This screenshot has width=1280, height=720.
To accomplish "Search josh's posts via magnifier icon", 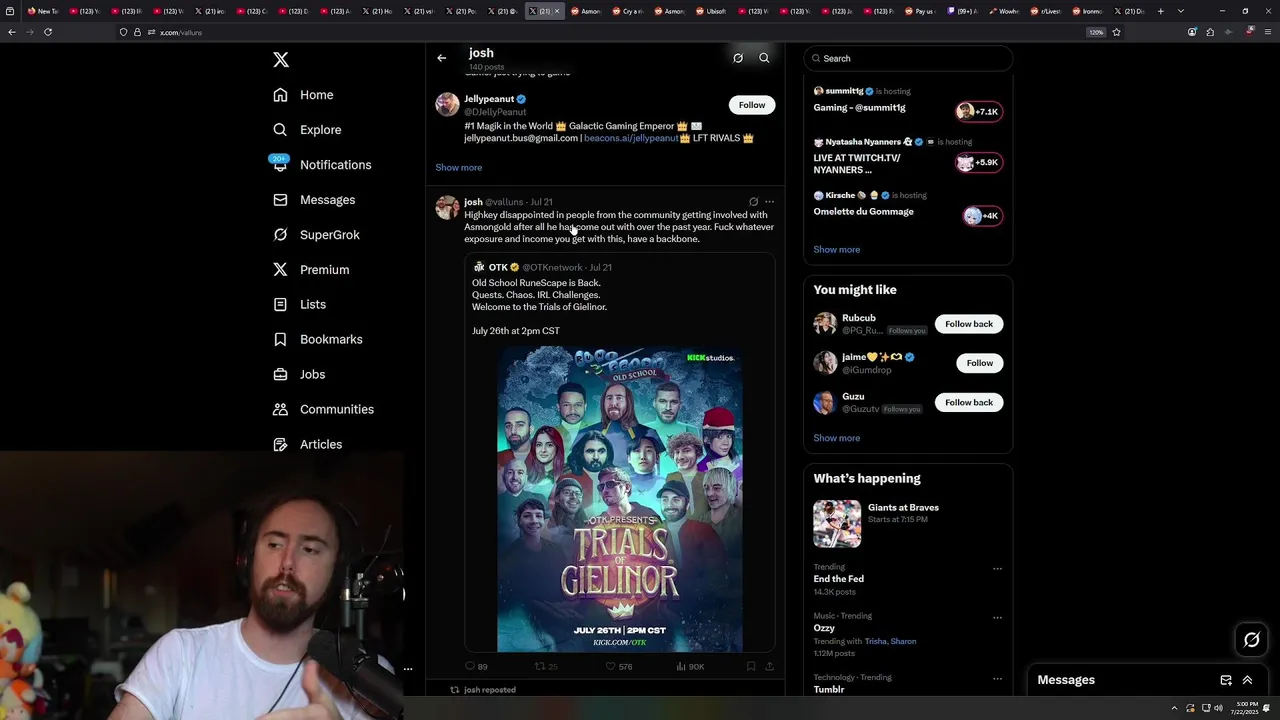I will point(764,58).
